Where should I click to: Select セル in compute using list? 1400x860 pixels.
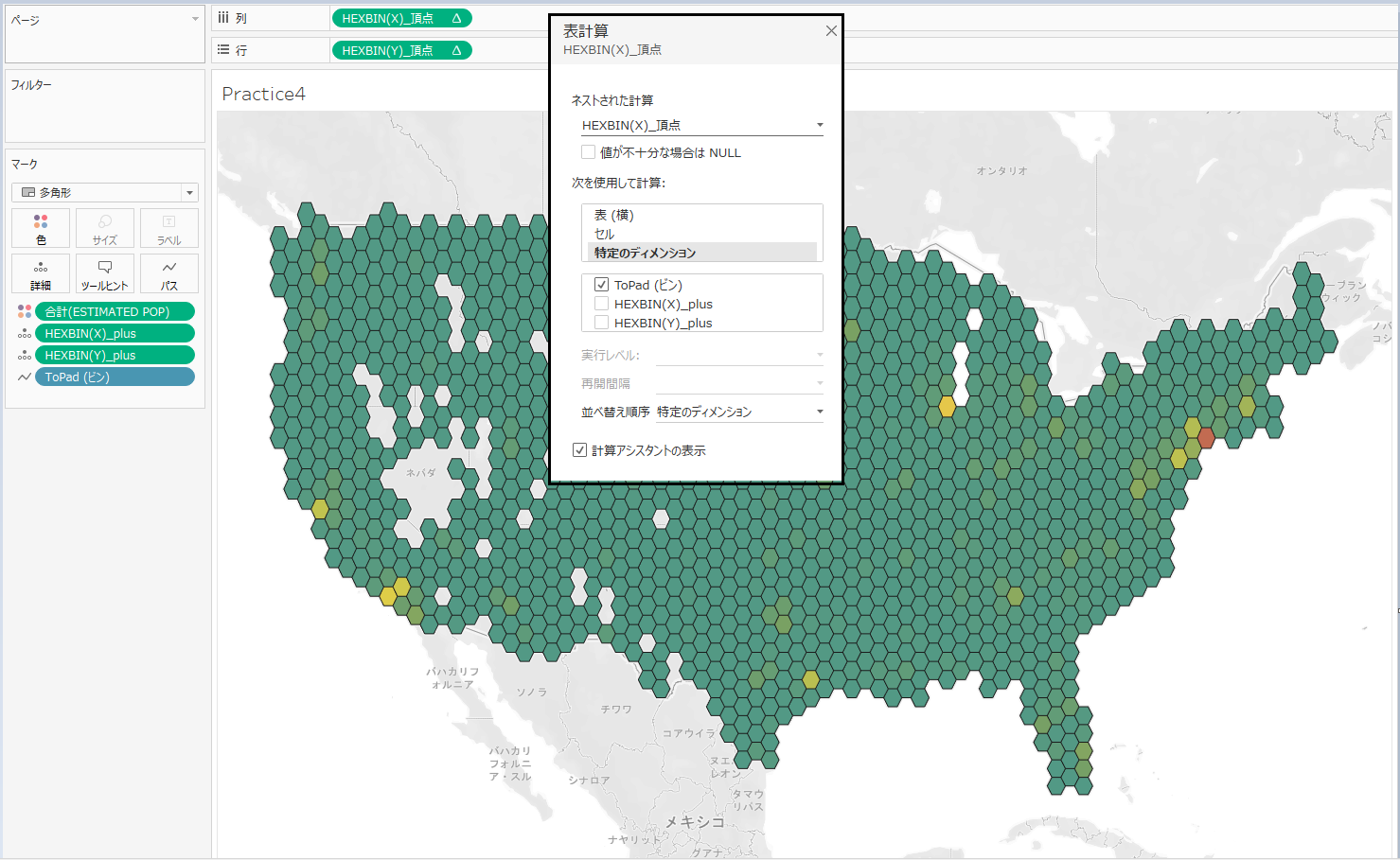point(604,234)
